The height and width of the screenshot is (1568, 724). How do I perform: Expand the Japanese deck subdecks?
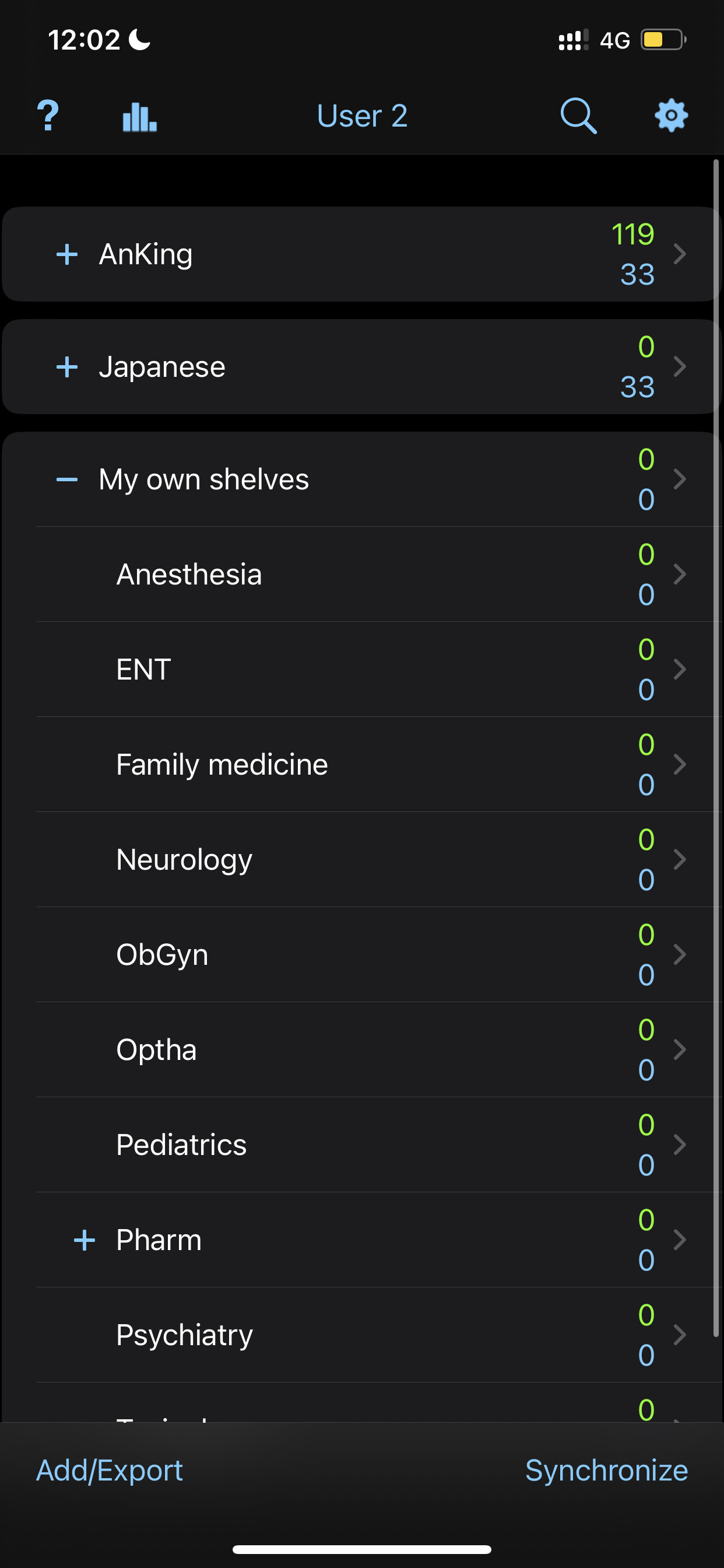[67, 366]
